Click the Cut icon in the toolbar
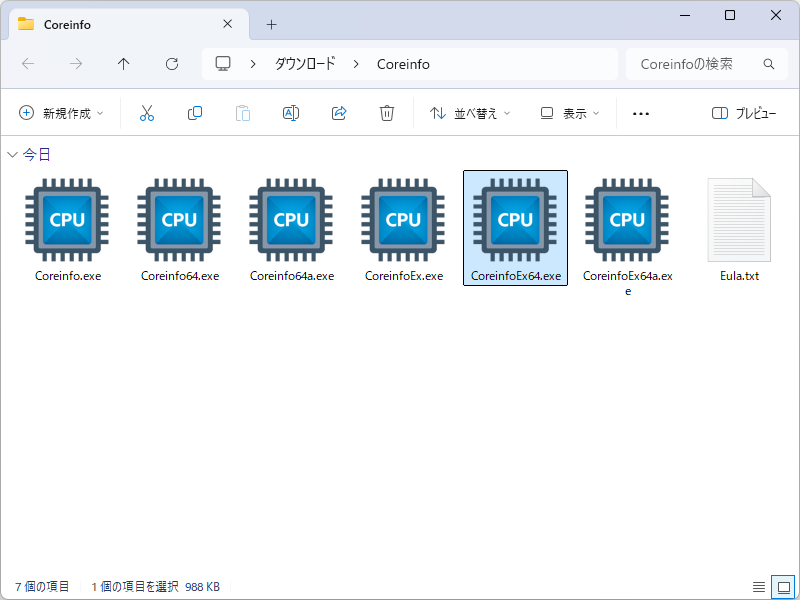 (x=147, y=113)
